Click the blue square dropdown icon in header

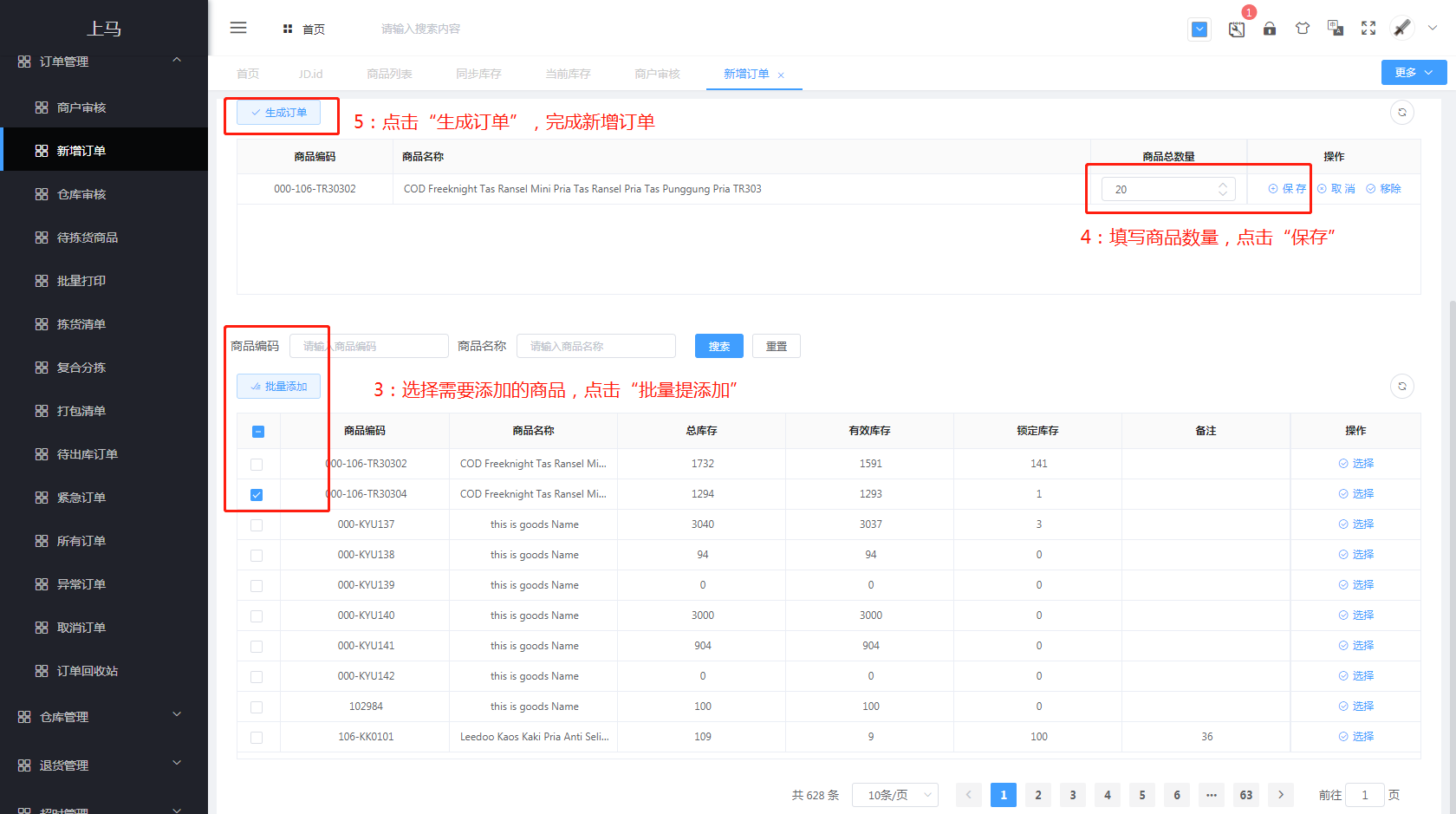coord(1199,29)
